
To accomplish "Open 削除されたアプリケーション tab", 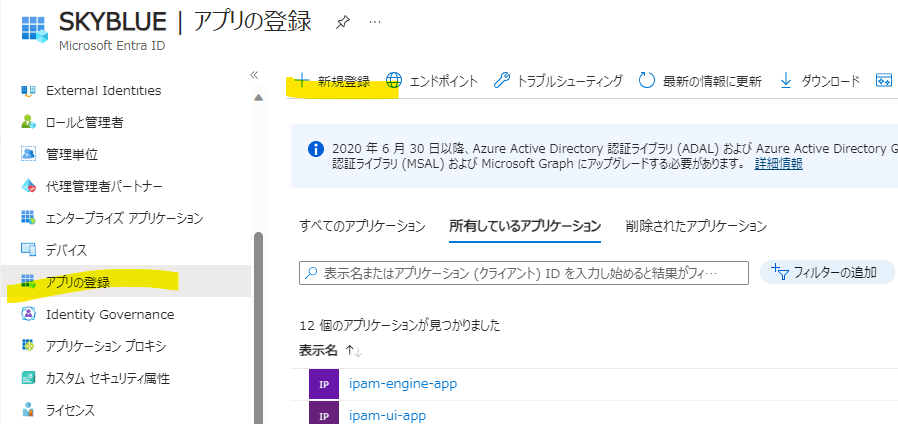I will click(696, 226).
